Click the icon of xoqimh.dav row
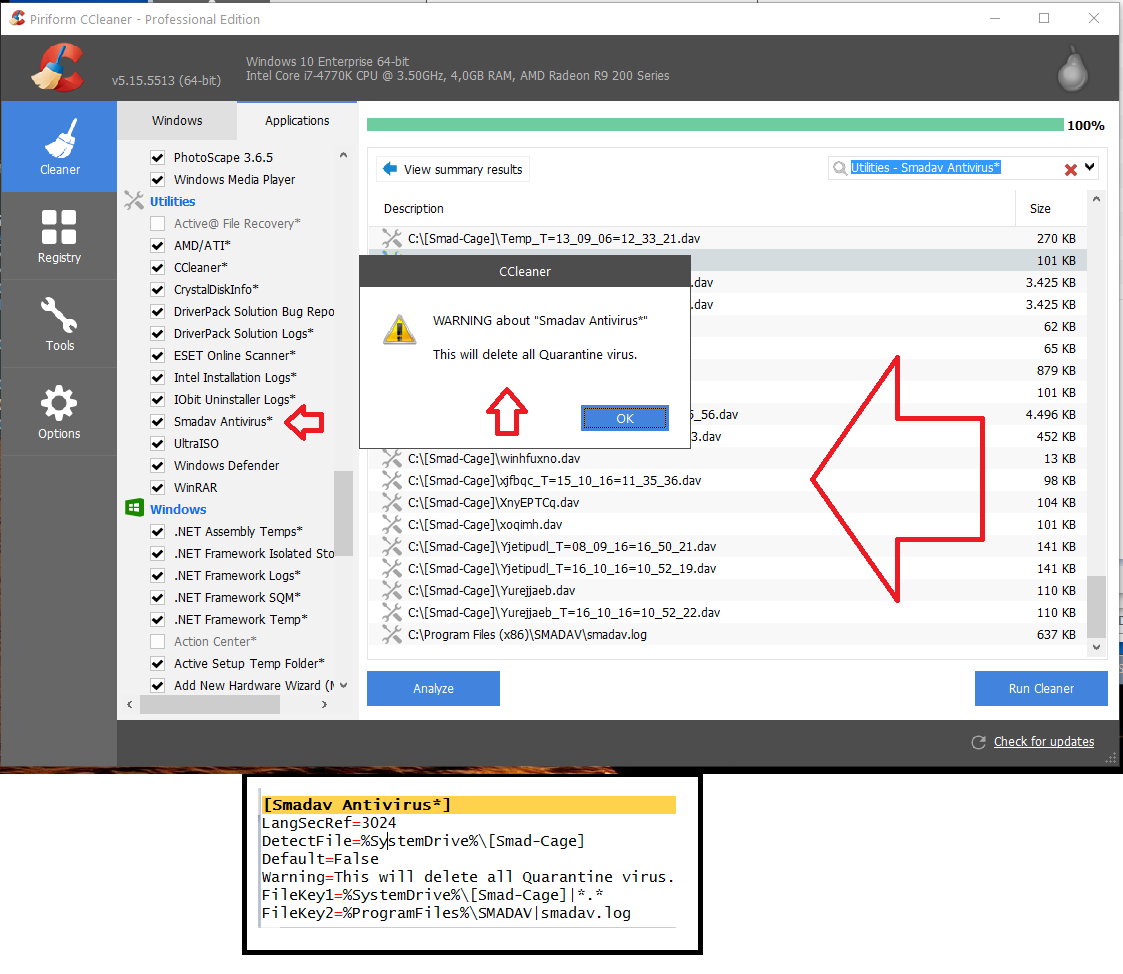The image size is (1123, 974). (x=392, y=524)
